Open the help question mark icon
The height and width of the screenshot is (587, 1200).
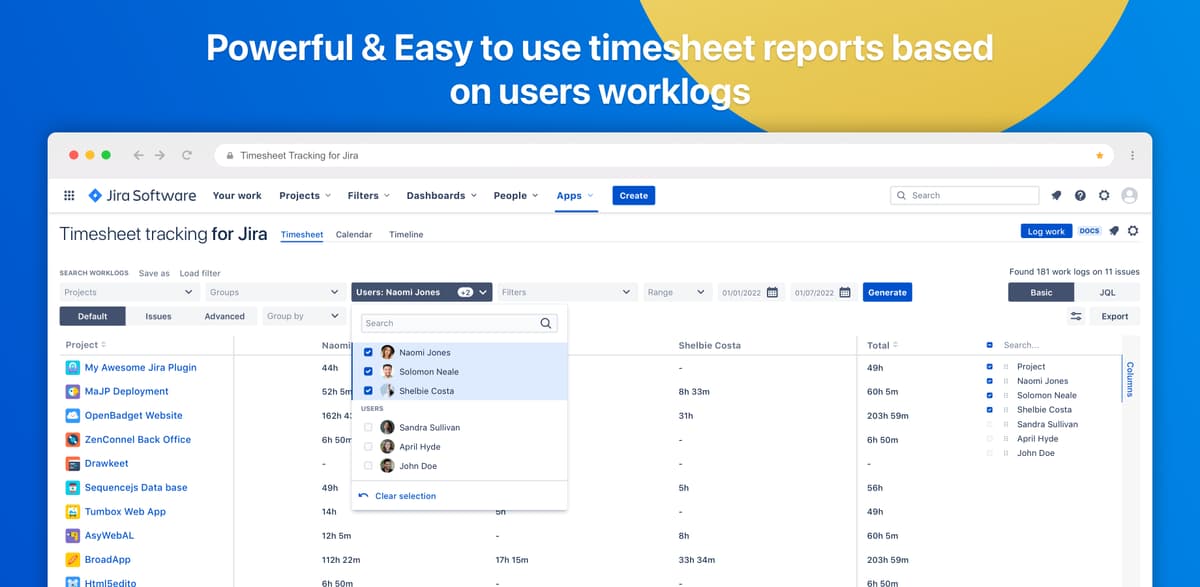point(1080,196)
